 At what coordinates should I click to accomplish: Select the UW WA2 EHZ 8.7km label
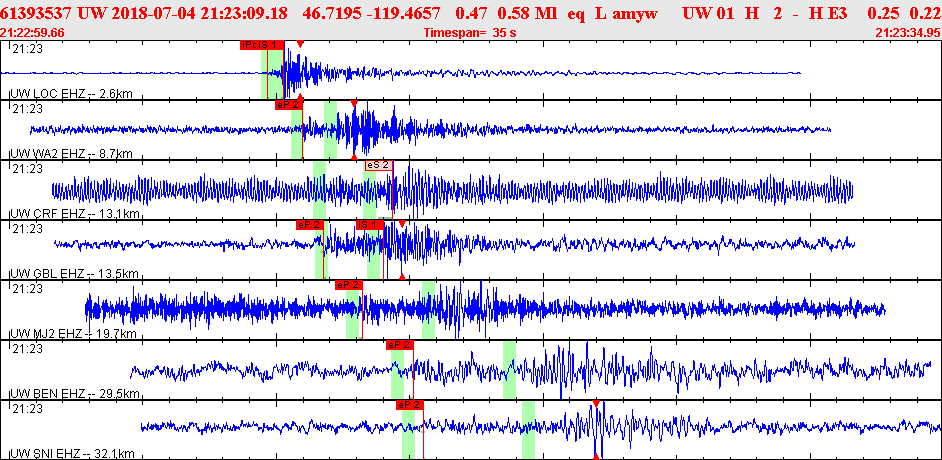pos(70,154)
